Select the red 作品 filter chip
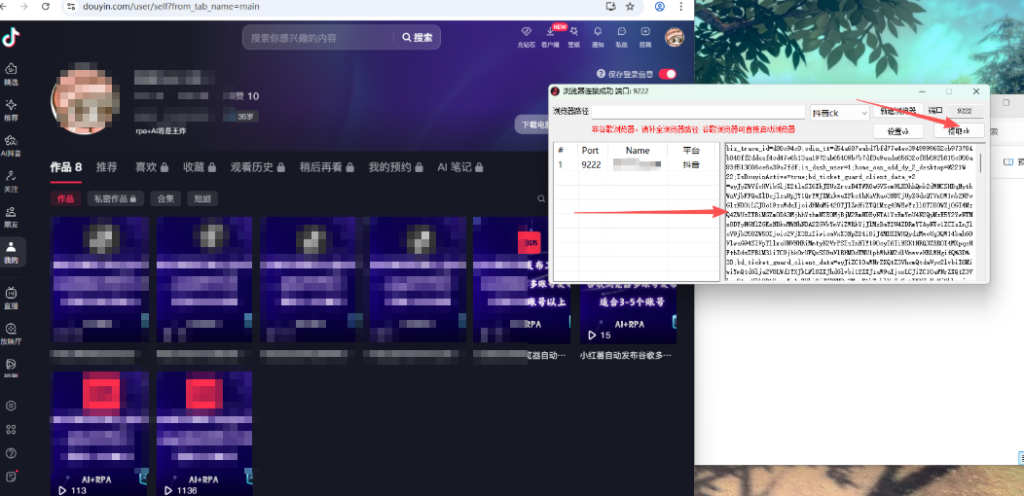 click(x=66, y=198)
